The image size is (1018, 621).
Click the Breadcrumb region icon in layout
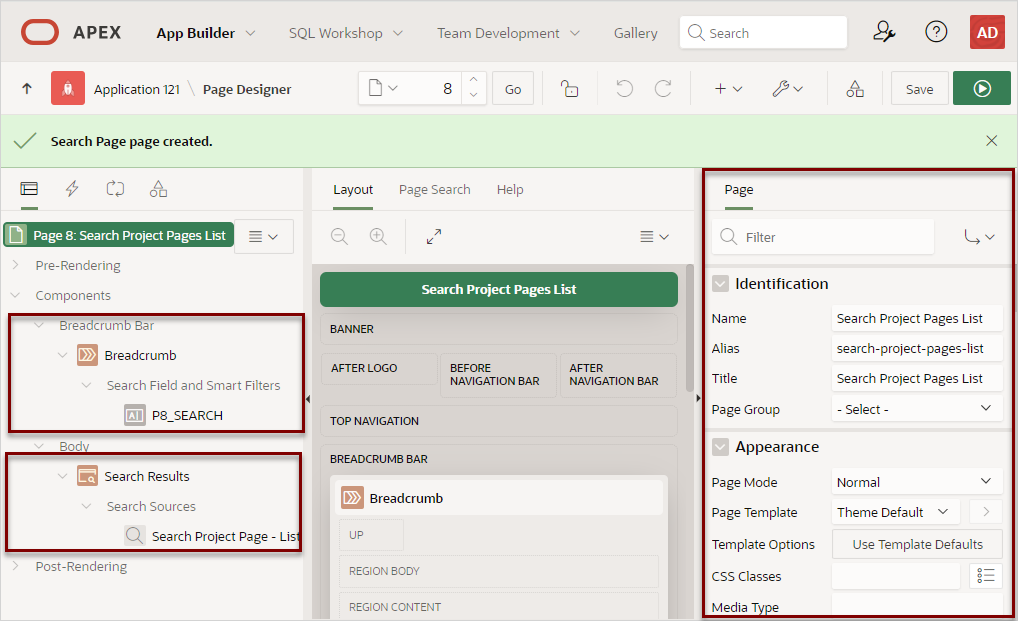[x=353, y=498]
